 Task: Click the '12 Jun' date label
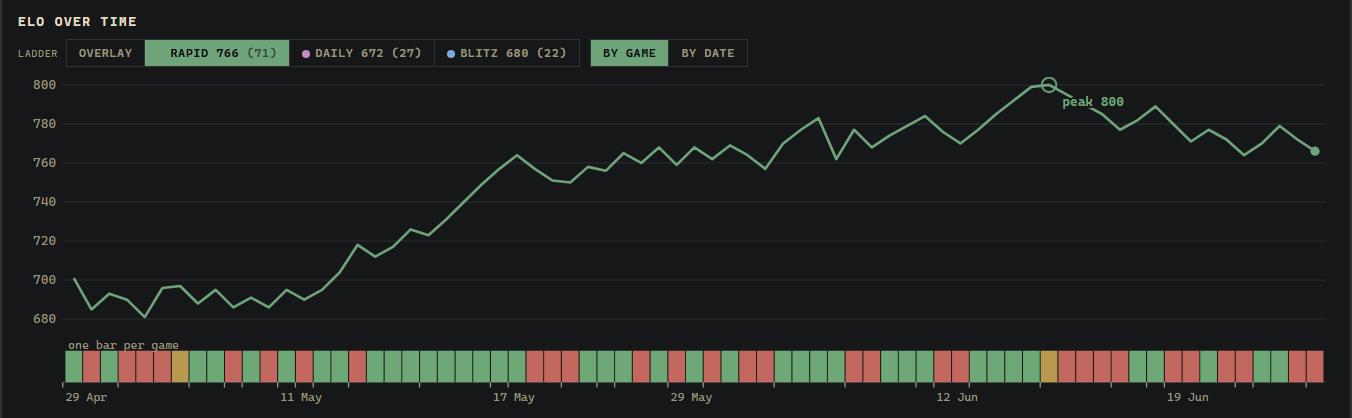click(957, 398)
